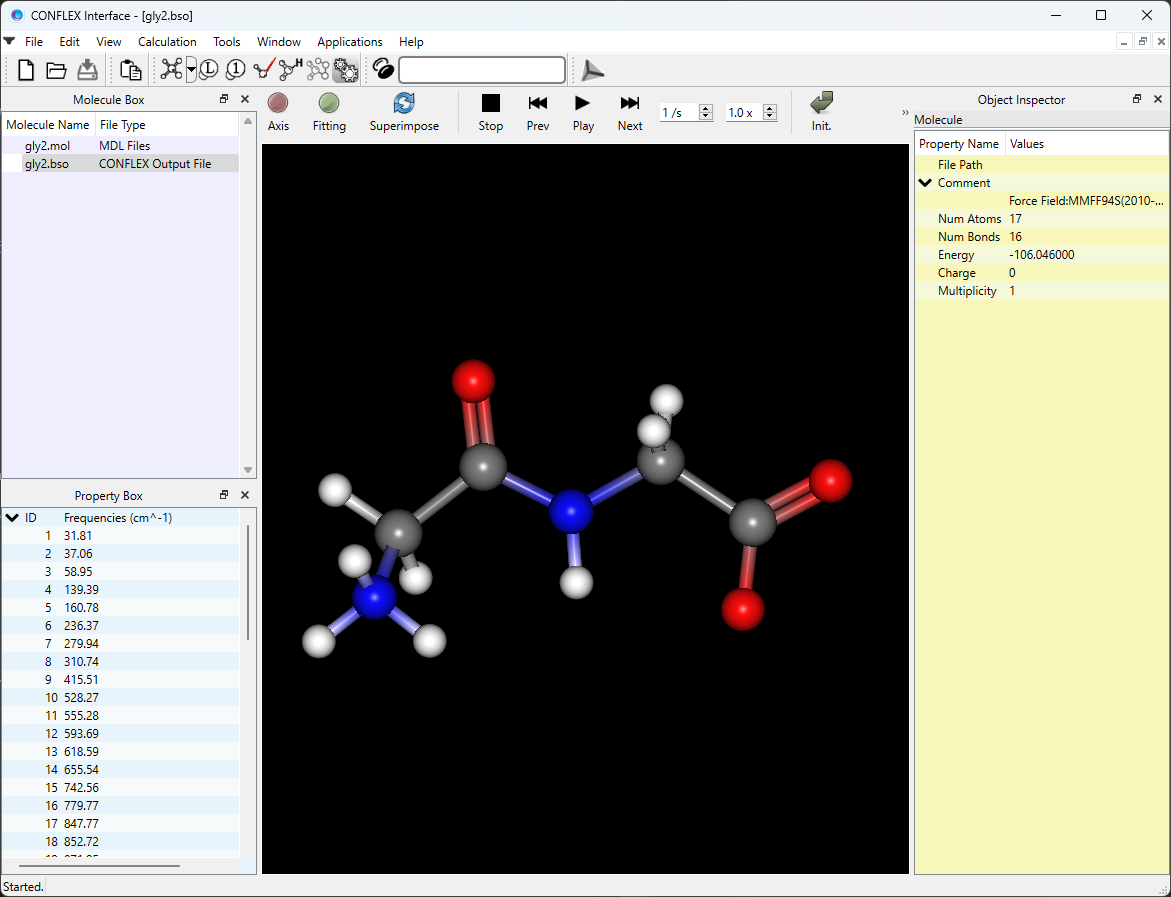Screen dimensions: 1171x897
Task: Click the Copy toolbar icon
Action: point(130,70)
